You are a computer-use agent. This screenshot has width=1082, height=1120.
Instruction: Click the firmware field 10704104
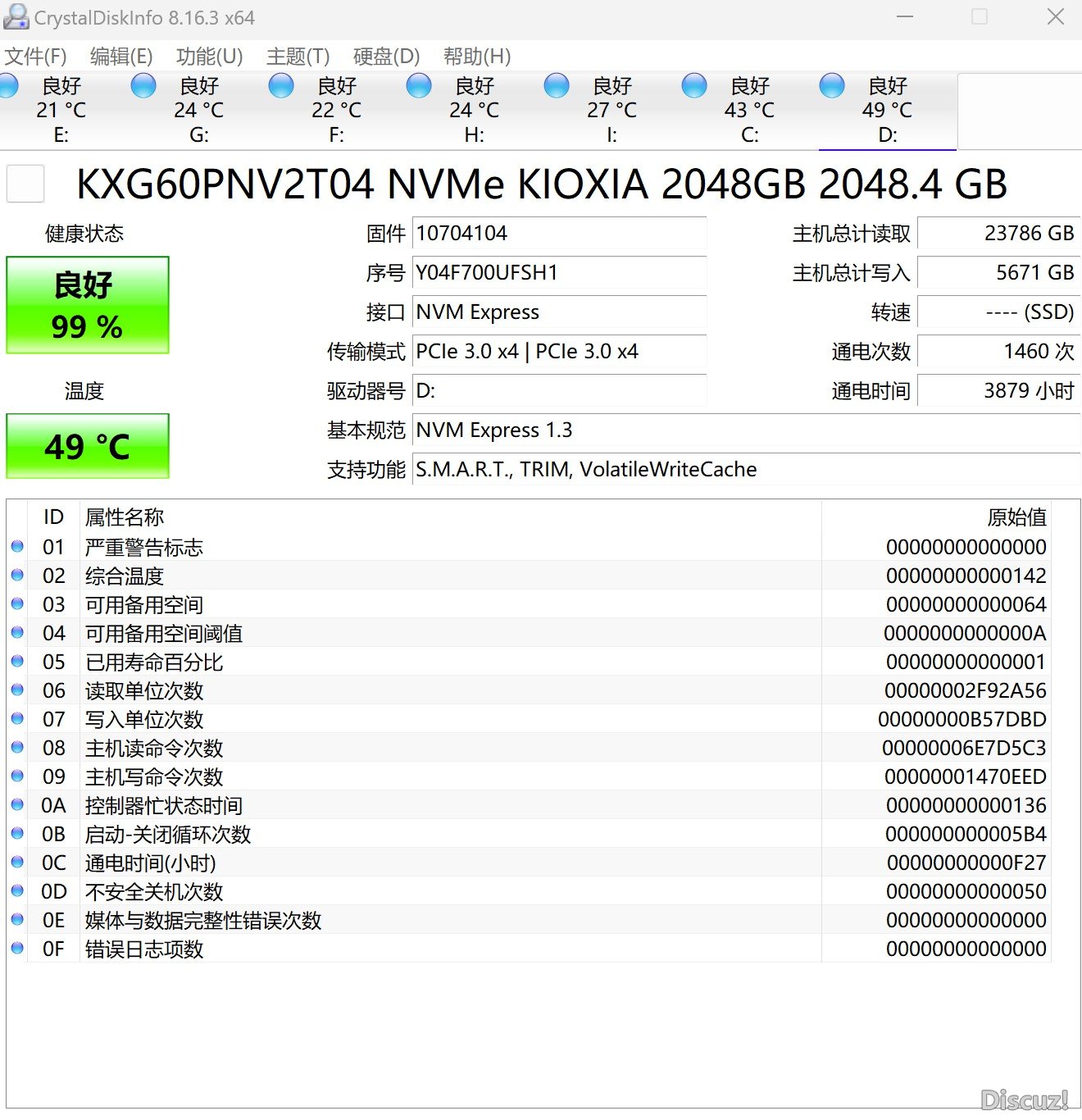[559, 233]
